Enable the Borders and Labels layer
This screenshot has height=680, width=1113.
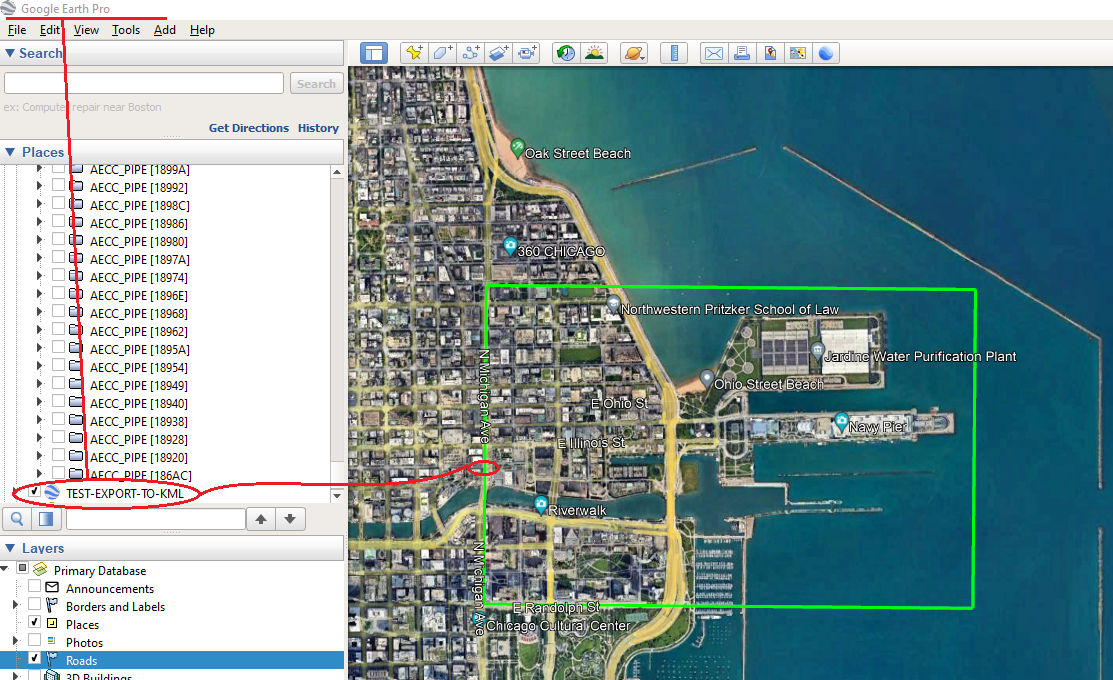34,604
